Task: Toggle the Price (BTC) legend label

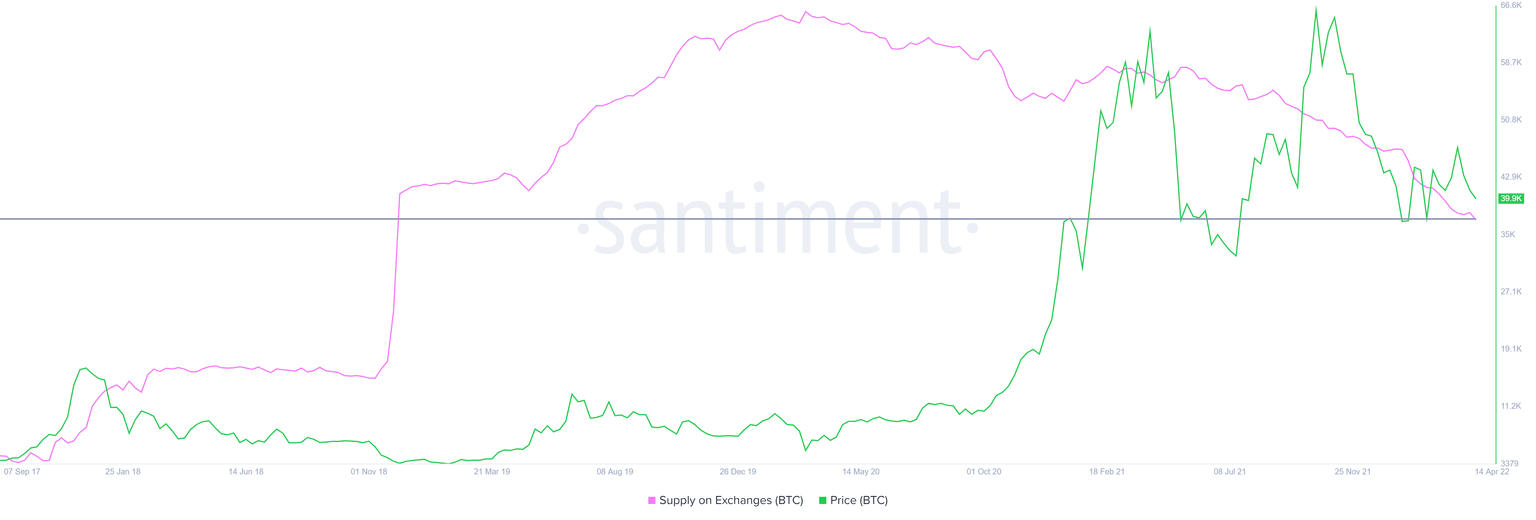Action: 858,501
